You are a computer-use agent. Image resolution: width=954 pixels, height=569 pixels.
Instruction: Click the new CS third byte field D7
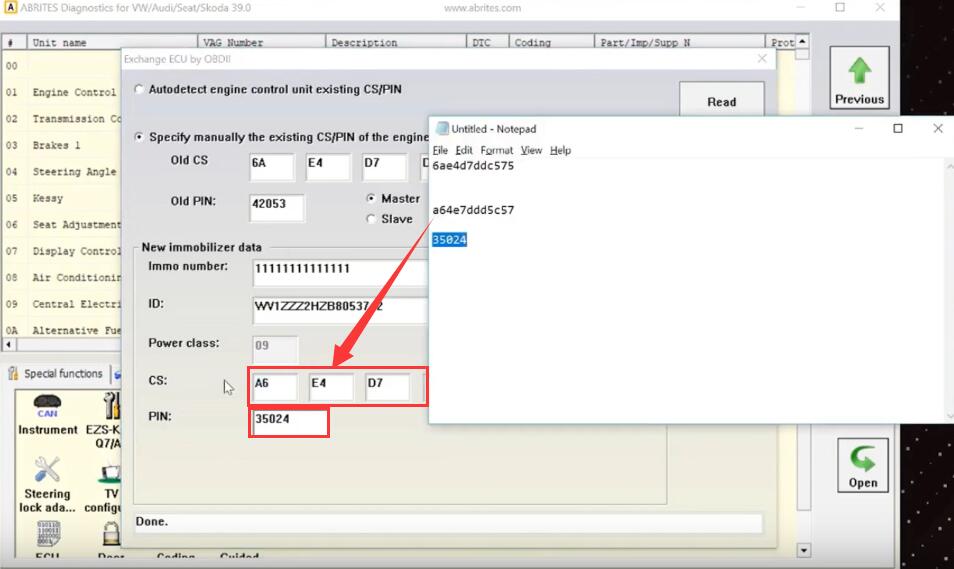388,387
